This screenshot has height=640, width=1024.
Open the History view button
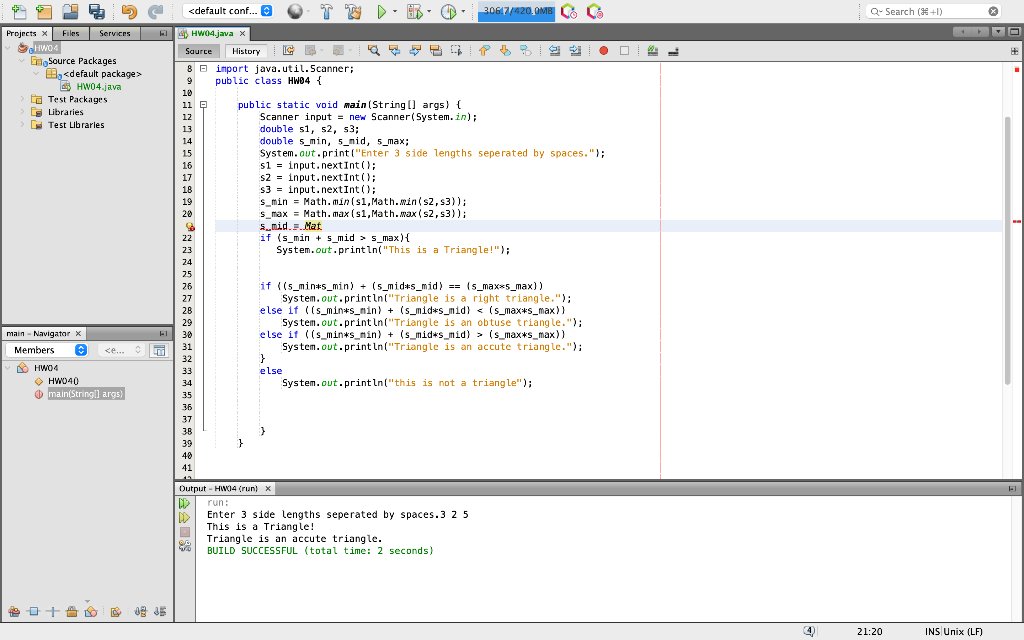point(245,51)
